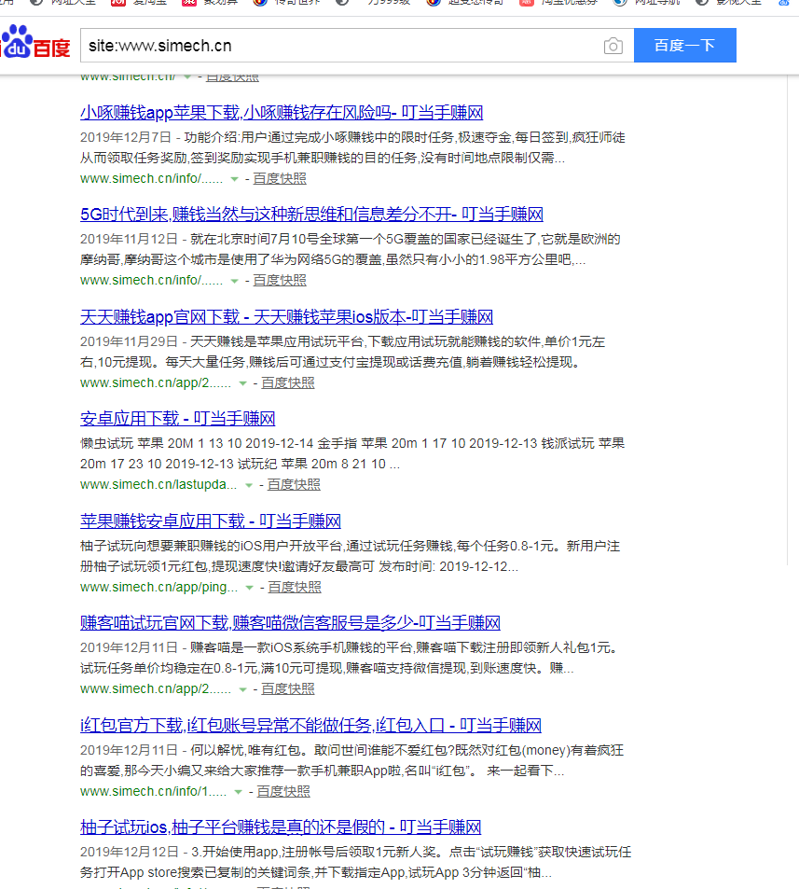Click snippet text dated 2019年11月12日
Image resolution: width=799 pixels, height=889 pixels.
coord(350,249)
